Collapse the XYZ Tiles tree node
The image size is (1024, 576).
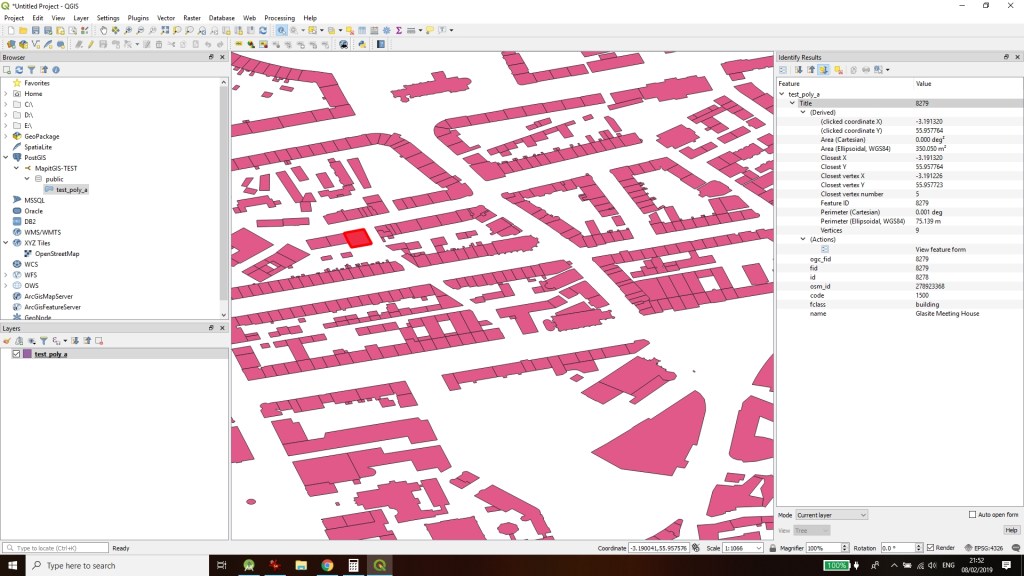click(x=6, y=243)
